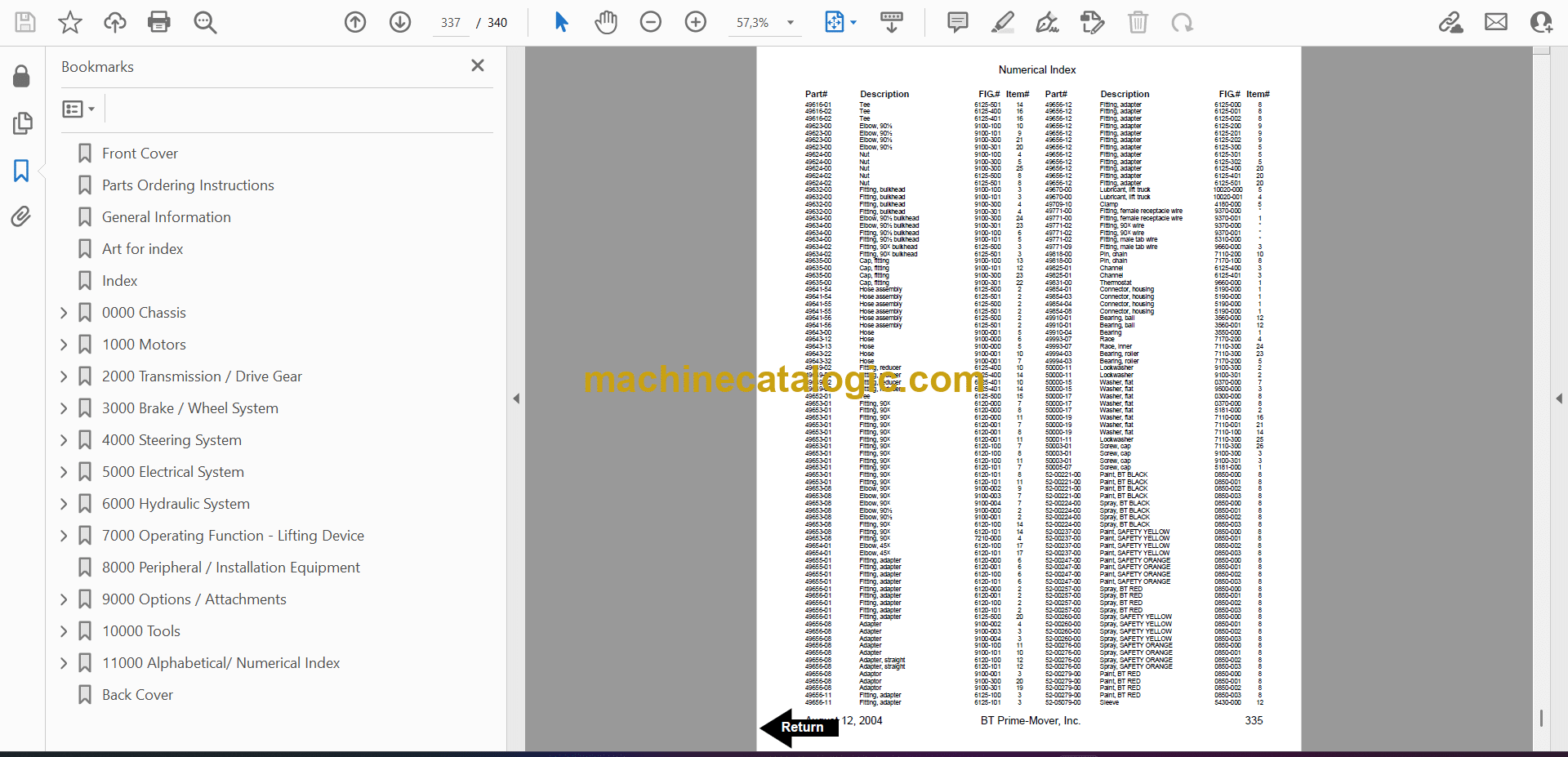The width and height of the screenshot is (1568, 757).
Task: Expand the 3000 Brake / Wheel System bookmark
Action: coord(64,408)
